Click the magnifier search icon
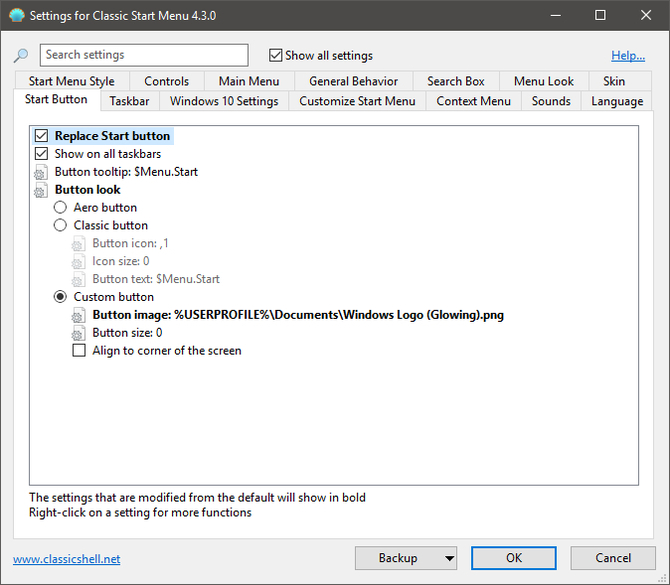 pyautogui.click(x=21, y=55)
